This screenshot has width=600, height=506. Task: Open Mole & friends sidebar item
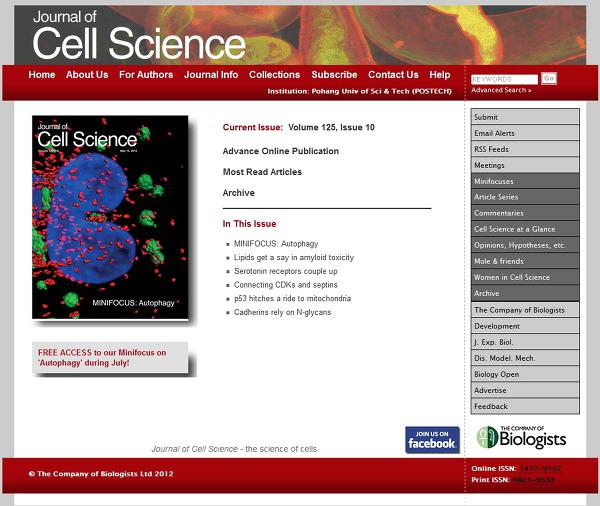(x=525, y=261)
